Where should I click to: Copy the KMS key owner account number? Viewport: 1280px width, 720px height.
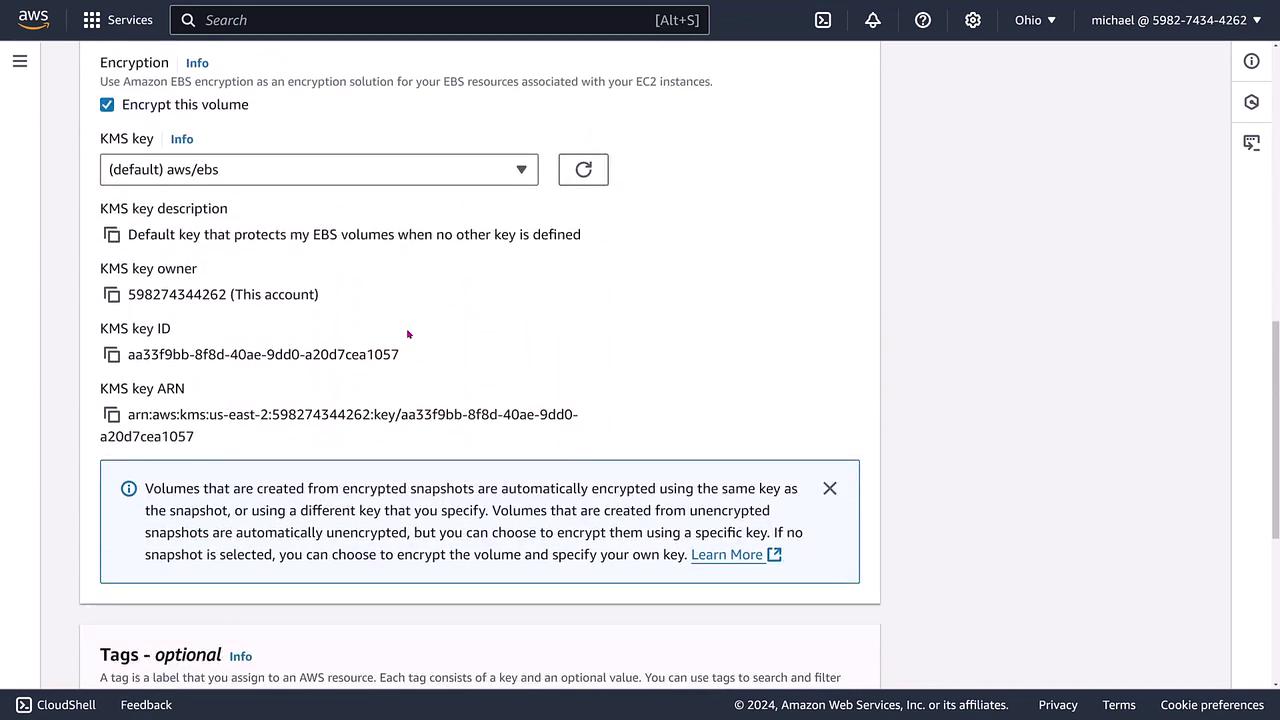coord(112,295)
